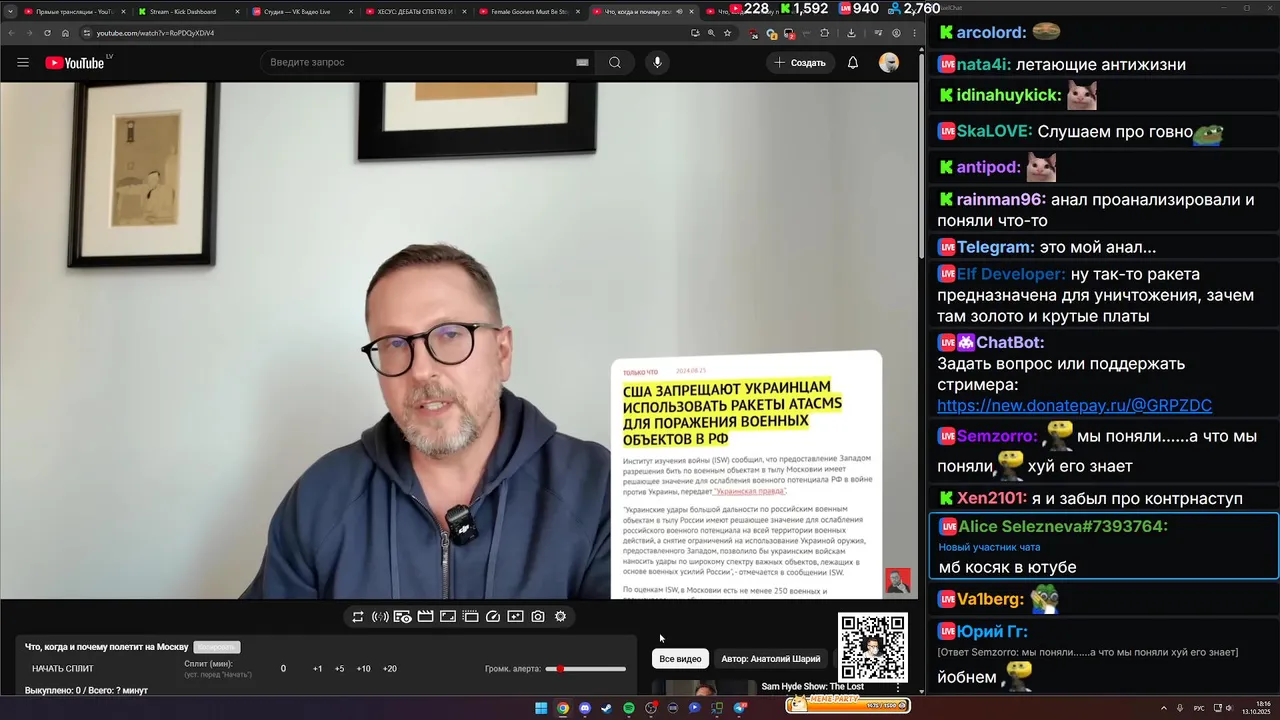Click the magnifier search button
Screen dimensions: 1280x720
pos(615,62)
